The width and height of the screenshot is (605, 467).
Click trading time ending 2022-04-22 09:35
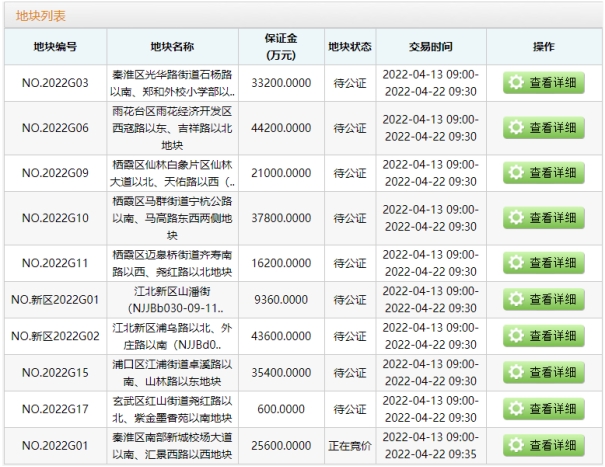tap(431, 445)
